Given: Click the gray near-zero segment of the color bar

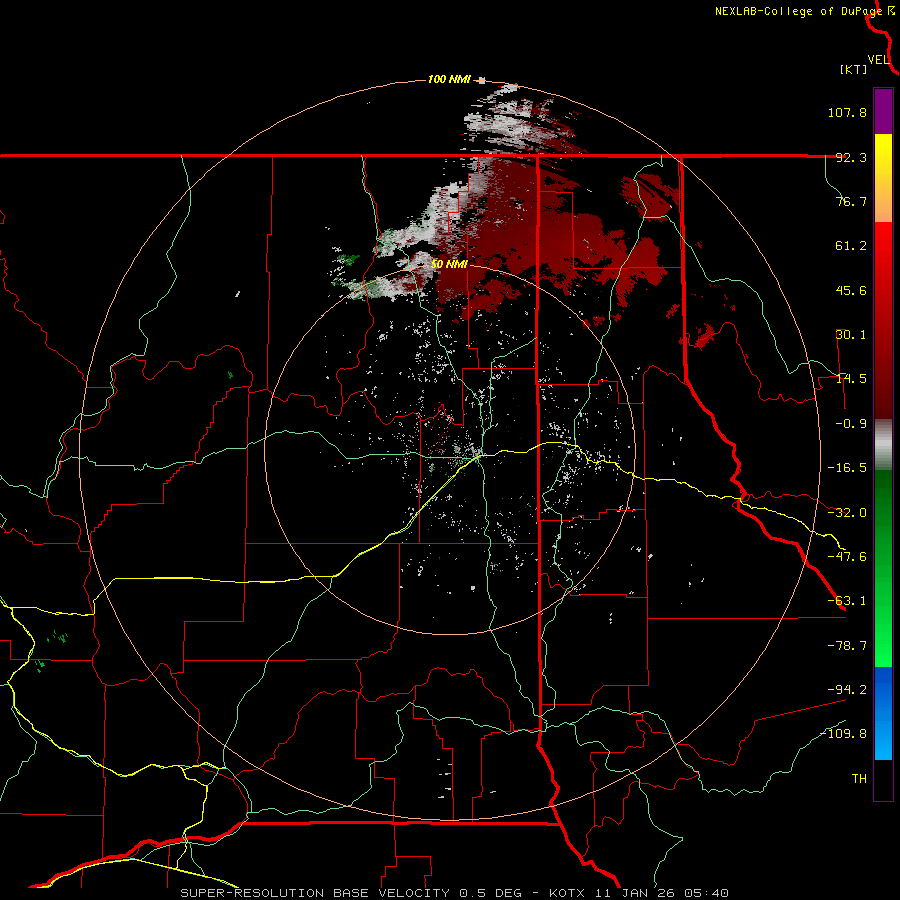Looking at the screenshot, I should [x=883, y=444].
